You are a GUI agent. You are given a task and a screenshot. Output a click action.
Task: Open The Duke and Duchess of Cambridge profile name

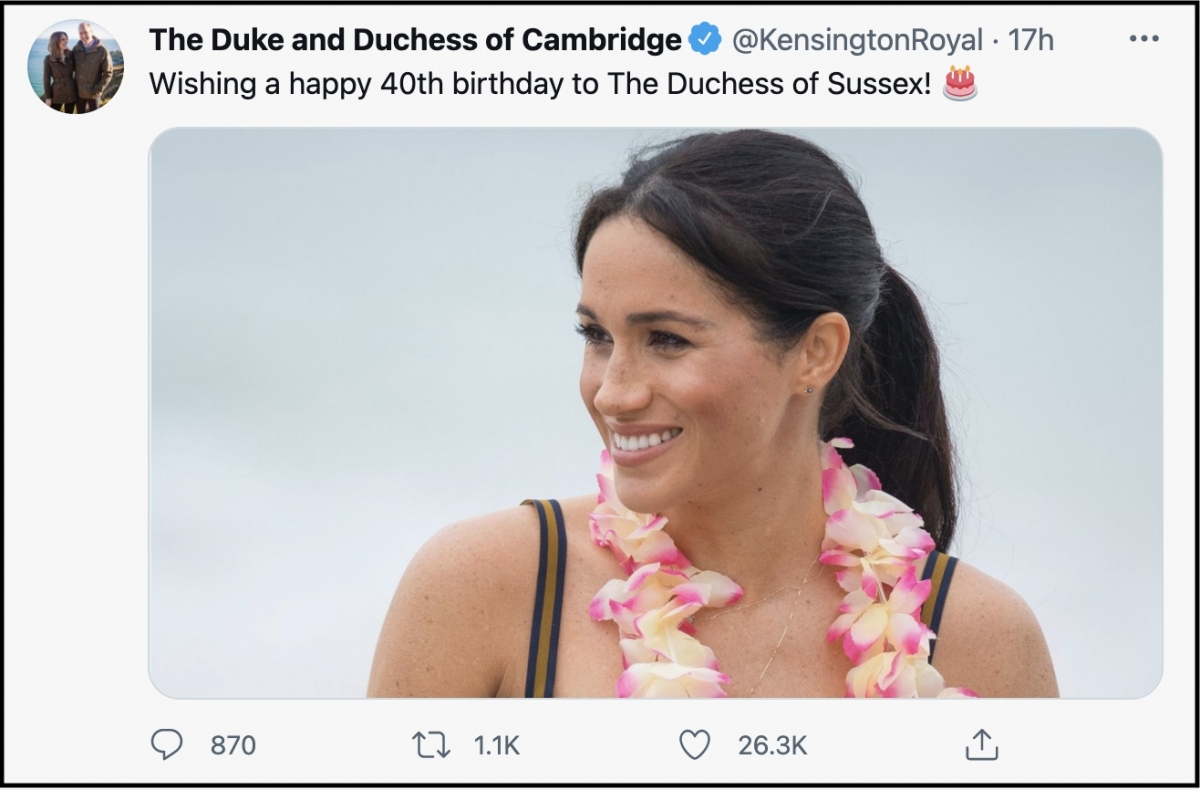point(415,41)
